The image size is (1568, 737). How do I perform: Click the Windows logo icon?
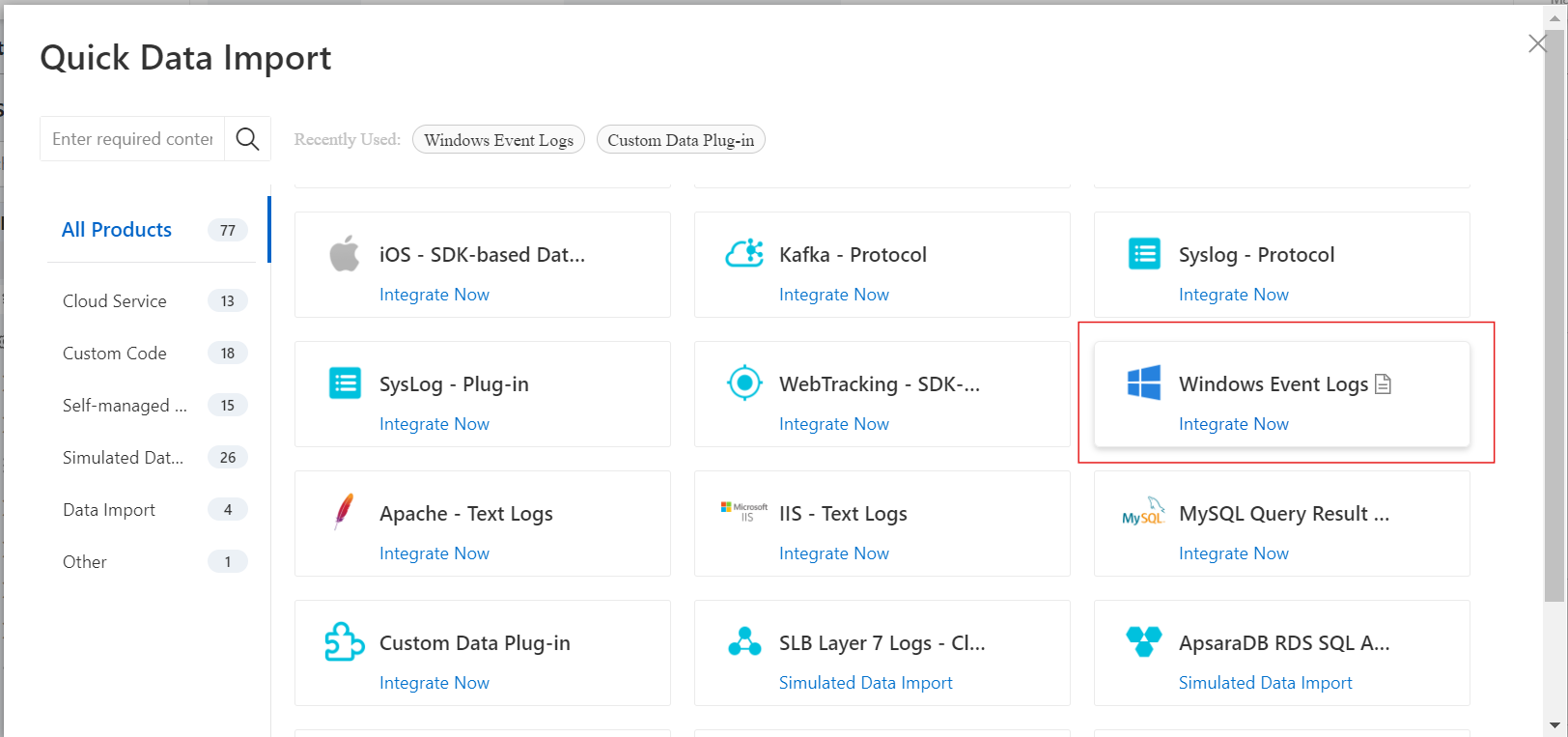[x=1144, y=383]
